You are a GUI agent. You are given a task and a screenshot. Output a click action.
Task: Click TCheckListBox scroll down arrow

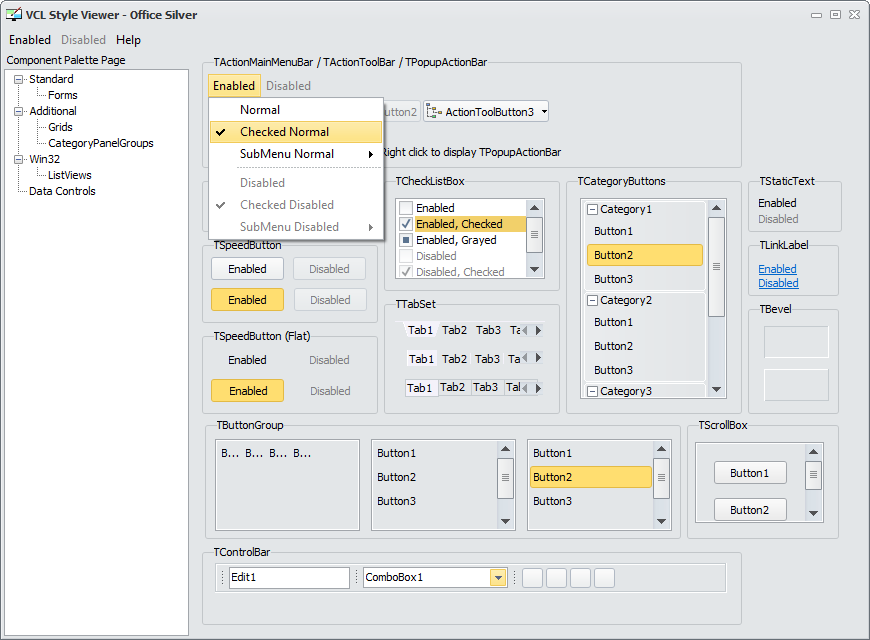pos(534,270)
